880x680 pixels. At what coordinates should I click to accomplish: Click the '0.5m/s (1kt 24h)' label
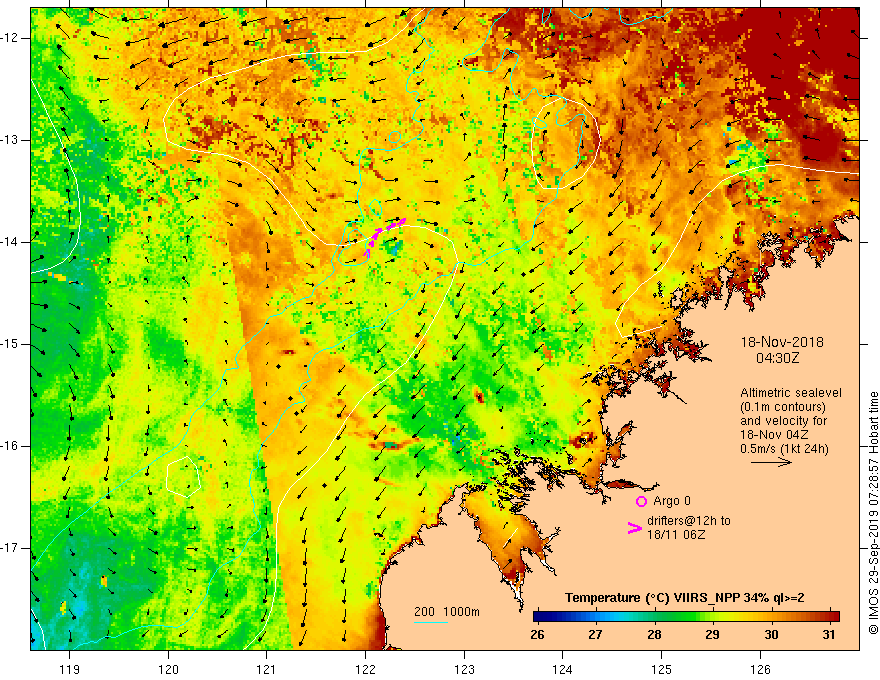point(784,448)
